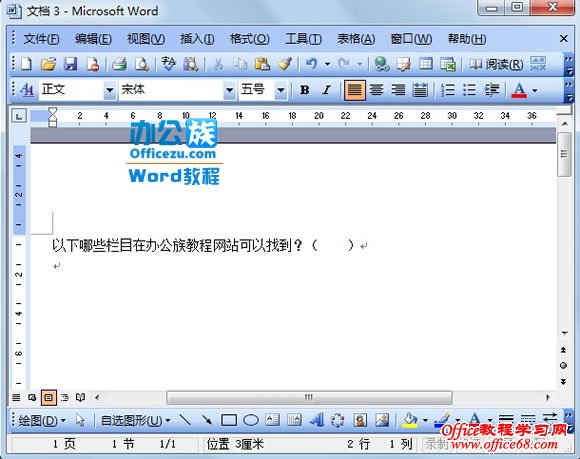
Task: Toggle Italic formatting
Action: point(326,90)
